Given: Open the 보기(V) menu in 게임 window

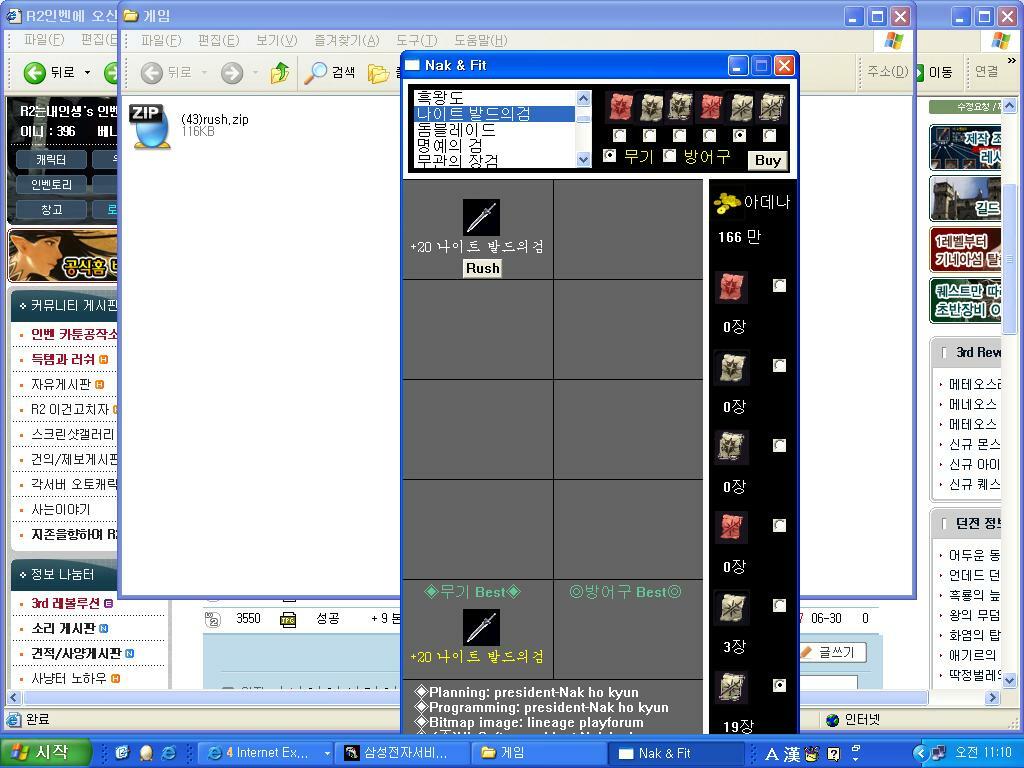Looking at the screenshot, I should click(x=276, y=40).
